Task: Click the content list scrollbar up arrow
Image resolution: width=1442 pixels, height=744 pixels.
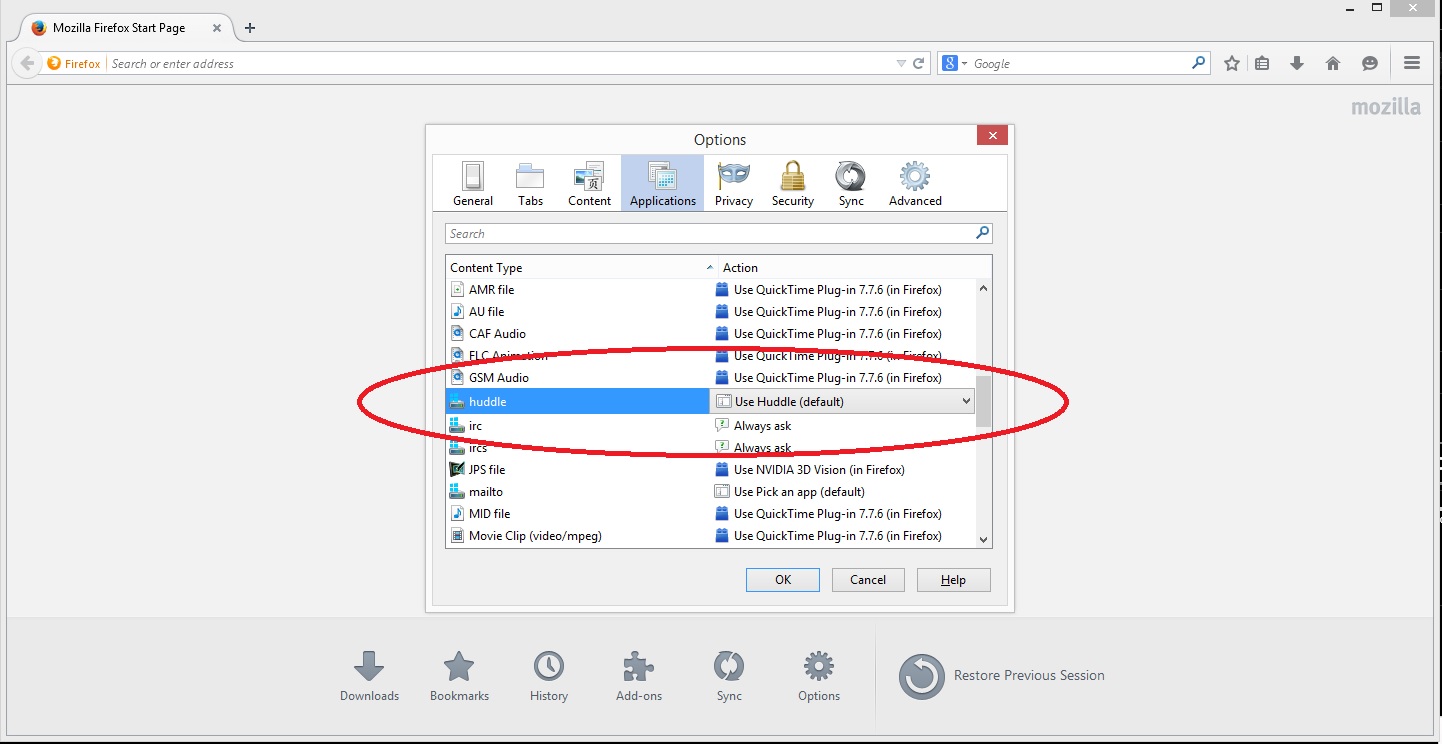Action: [983, 288]
